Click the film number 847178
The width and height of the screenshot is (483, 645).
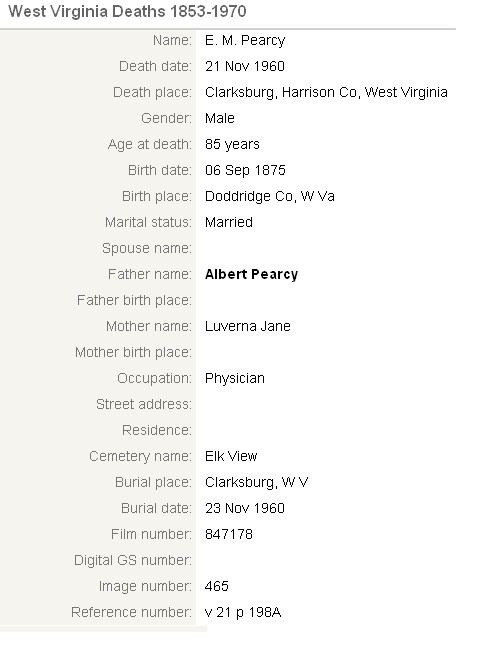[x=229, y=534]
